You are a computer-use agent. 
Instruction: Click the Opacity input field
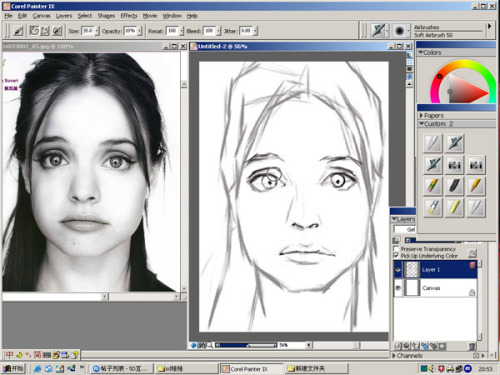(130, 31)
